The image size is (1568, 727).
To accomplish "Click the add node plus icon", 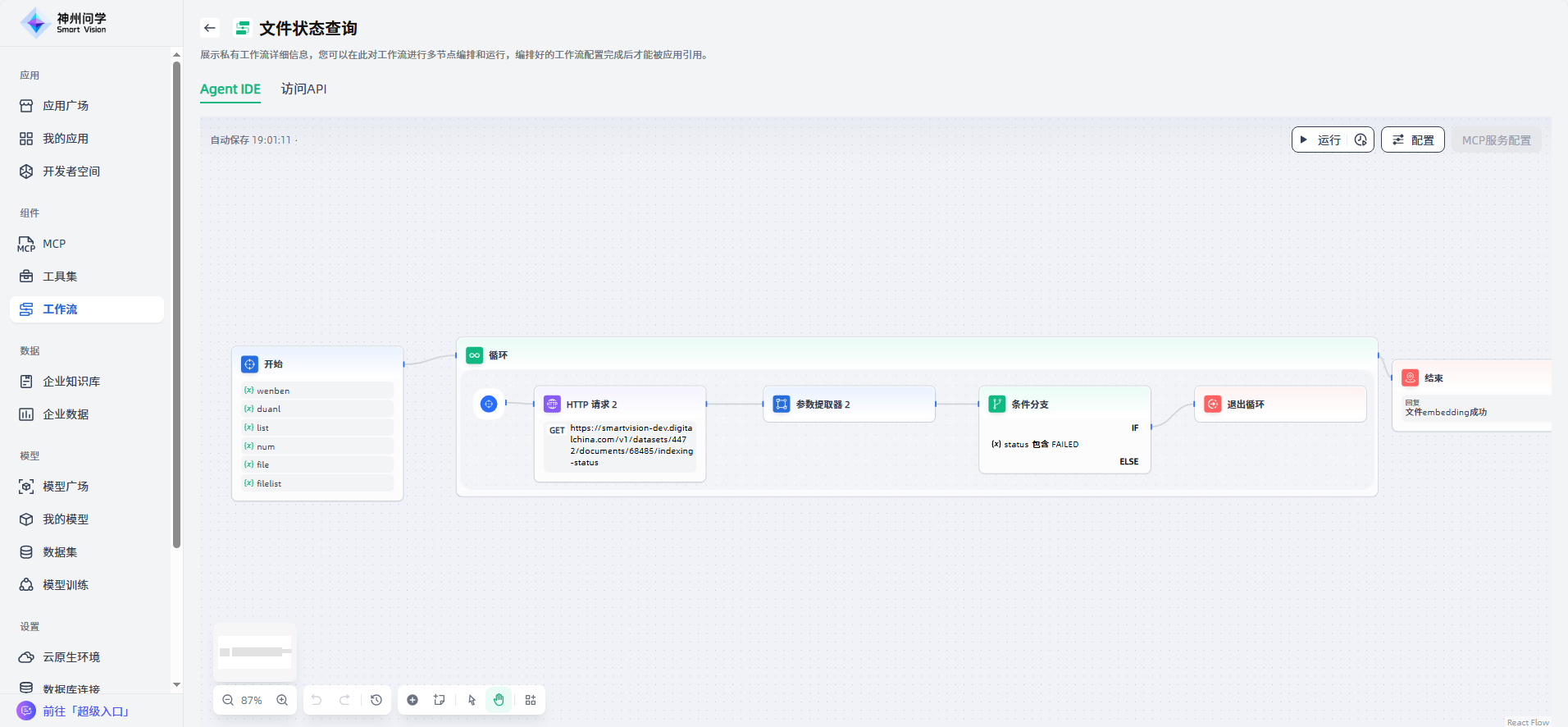I will (x=413, y=700).
